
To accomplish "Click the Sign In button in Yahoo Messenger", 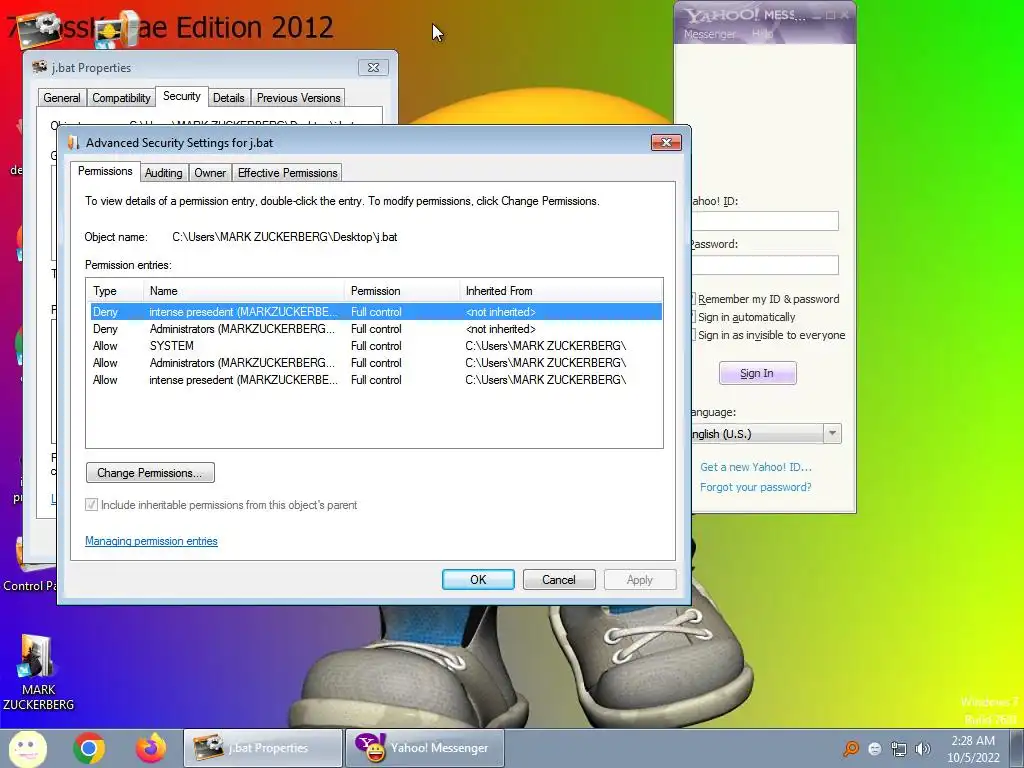I will 758,373.
